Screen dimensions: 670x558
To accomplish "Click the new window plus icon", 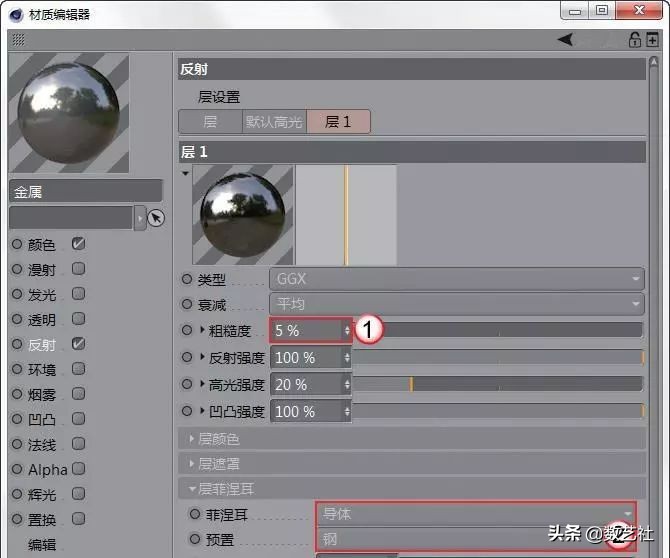I will pyautogui.click(x=652, y=39).
